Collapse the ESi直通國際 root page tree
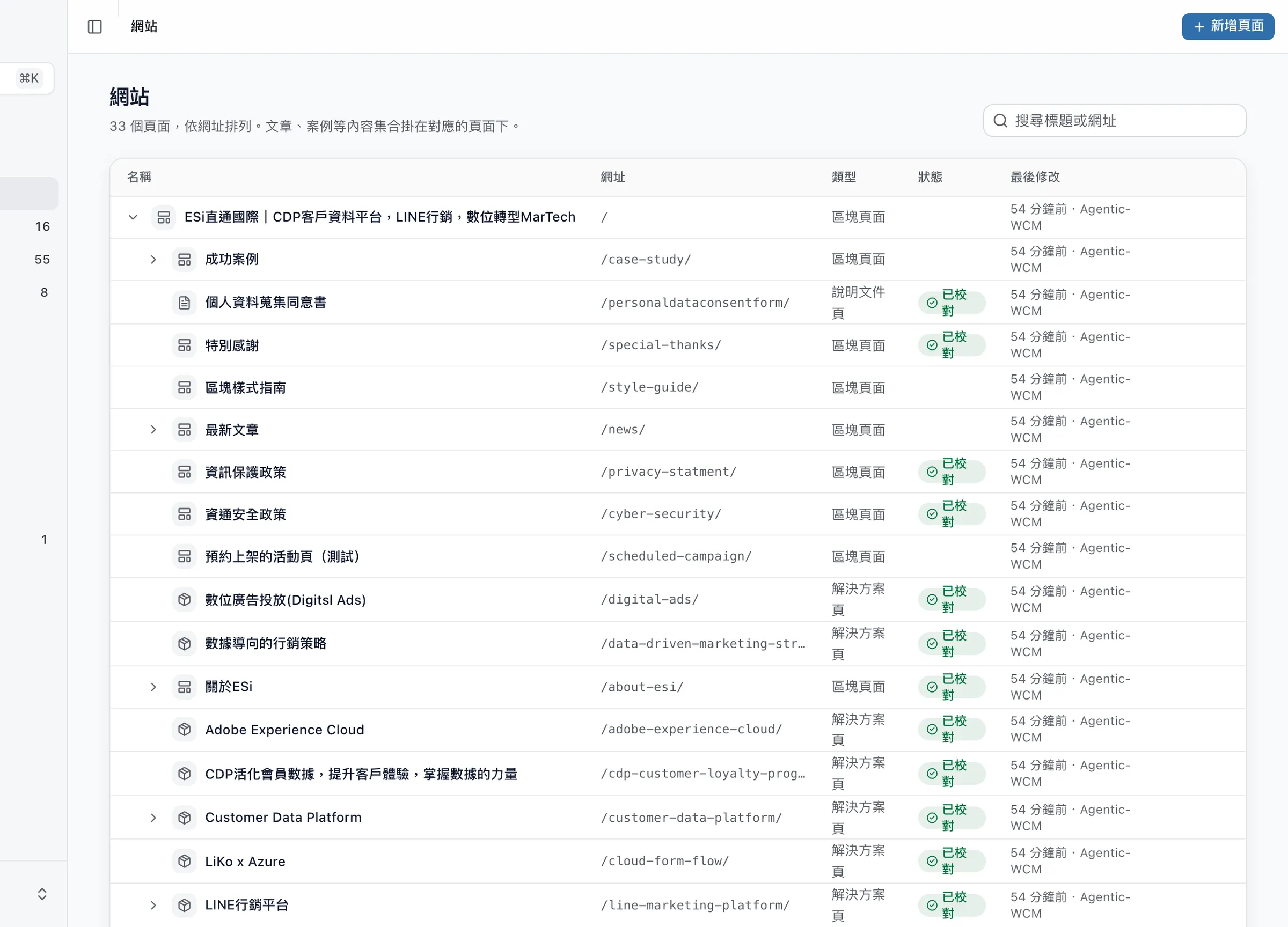Image resolution: width=1288 pixels, height=927 pixels. tap(133, 217)
